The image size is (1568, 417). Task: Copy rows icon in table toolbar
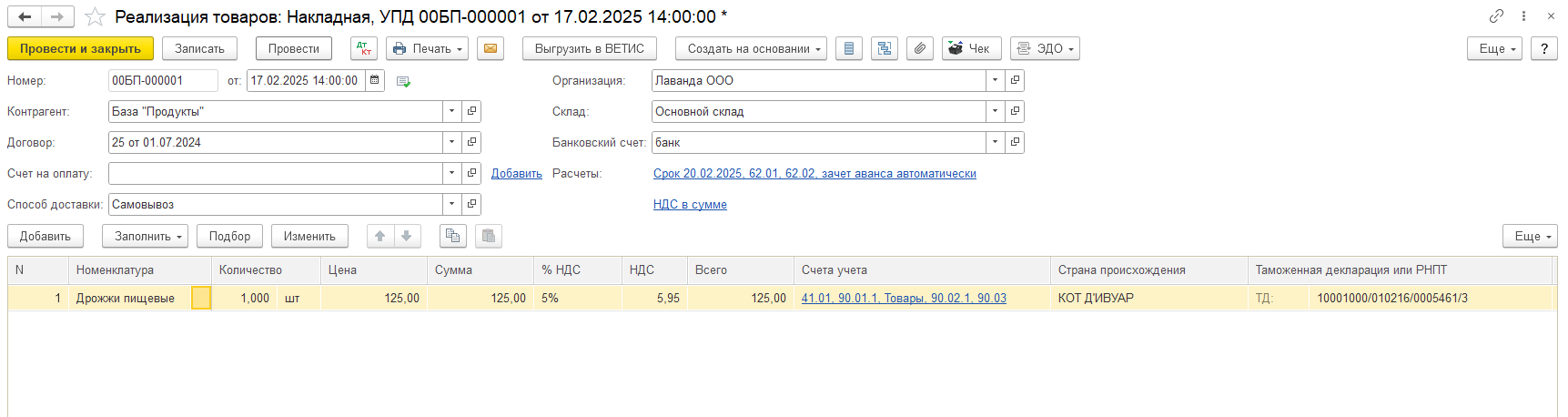click(x=452, y=236)
